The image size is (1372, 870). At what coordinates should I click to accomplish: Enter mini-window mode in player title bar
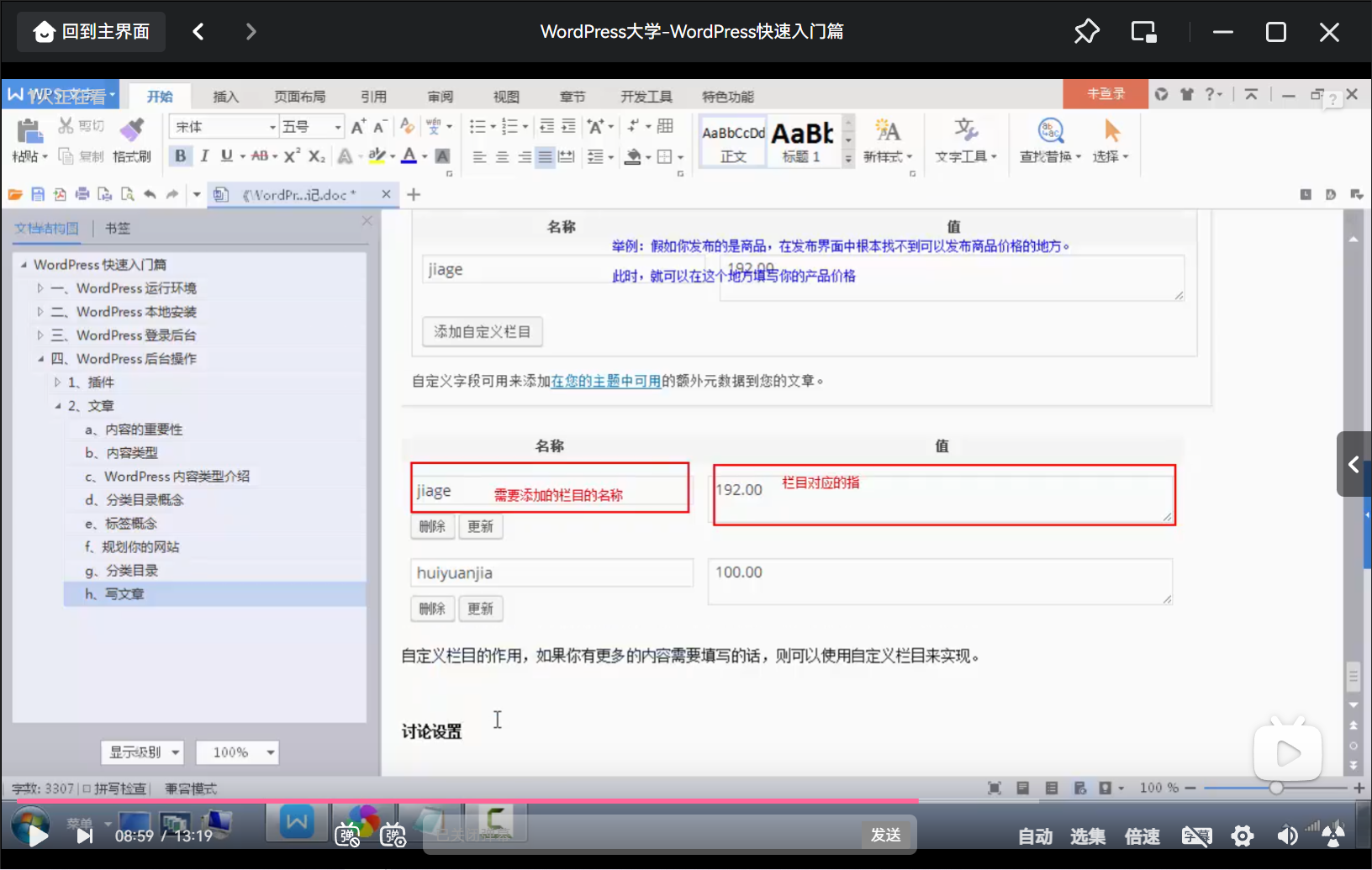(1143, 32)
